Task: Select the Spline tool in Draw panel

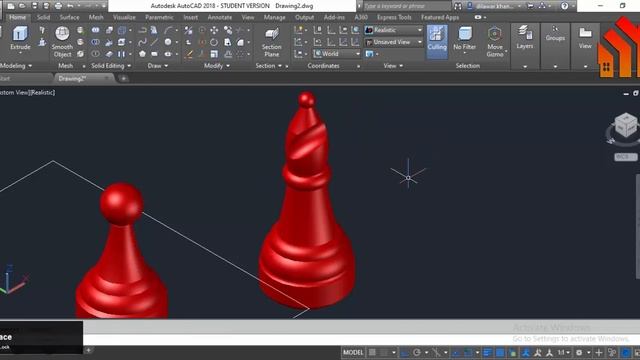Action: pyautogui.click(x=142, y=42)
